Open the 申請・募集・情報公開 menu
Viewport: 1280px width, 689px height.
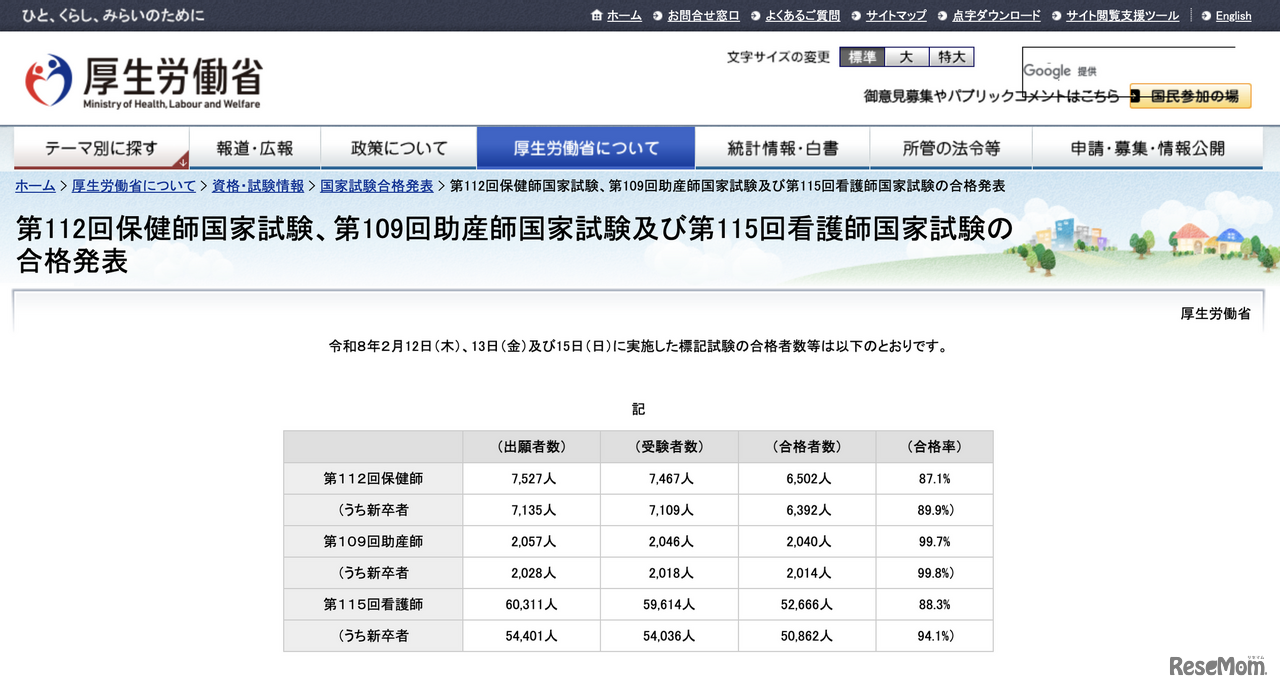click(1147, 147)
